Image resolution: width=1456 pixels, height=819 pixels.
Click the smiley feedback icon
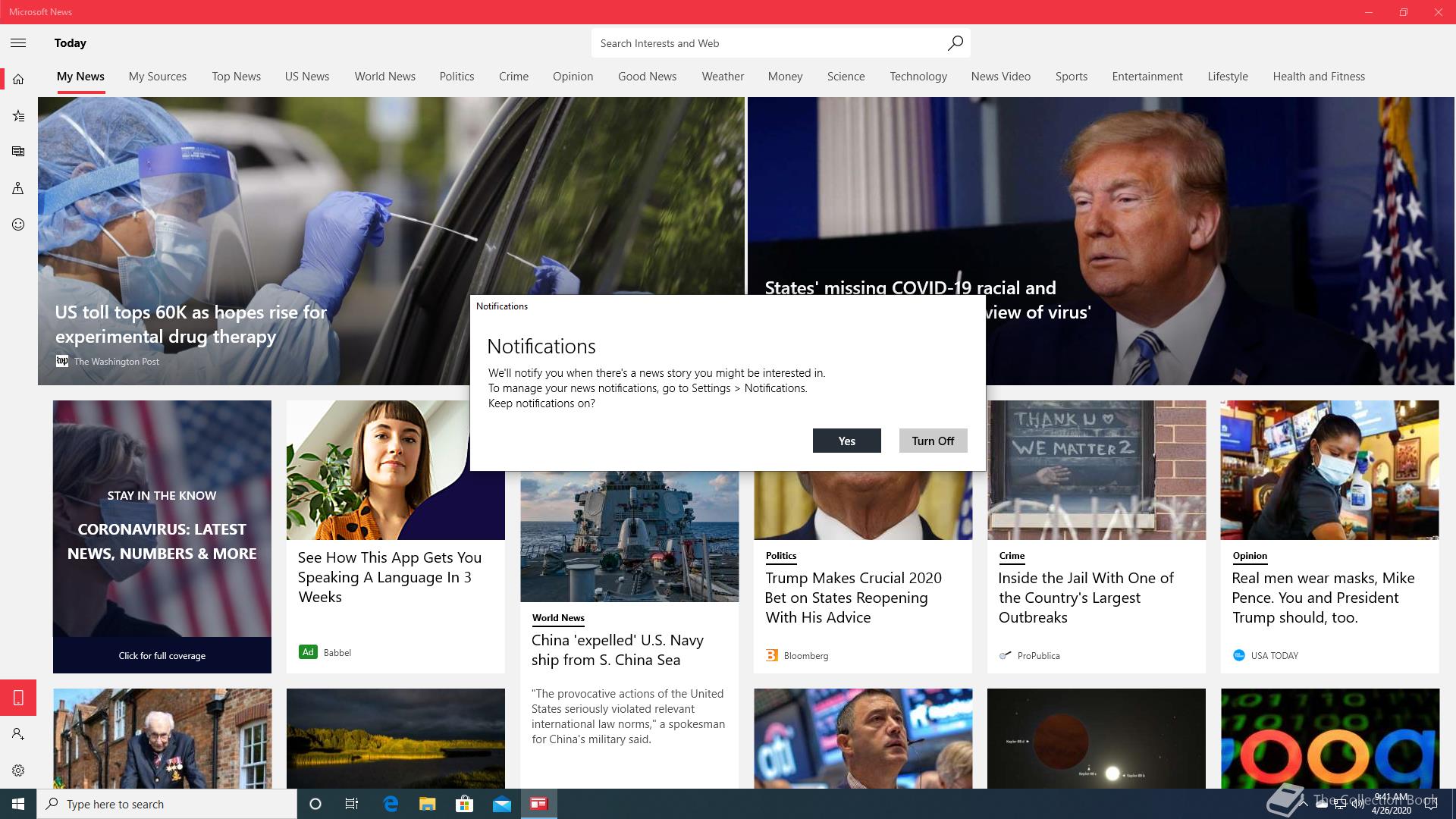pos(18,224)
